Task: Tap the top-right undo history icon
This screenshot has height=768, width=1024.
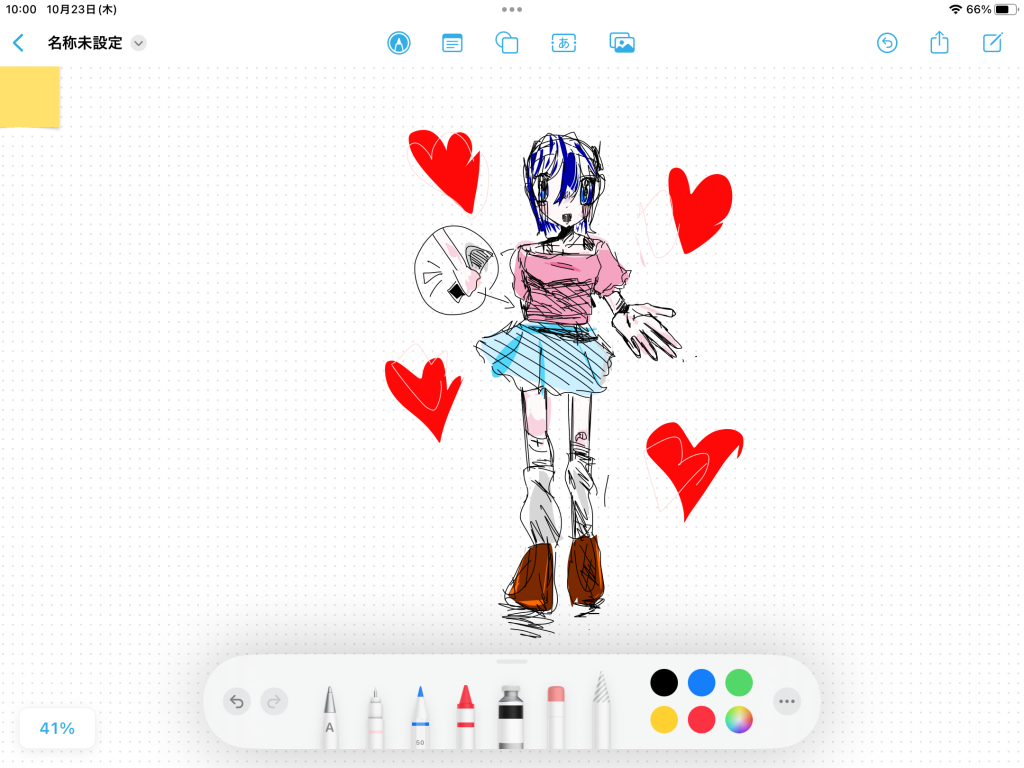Action: pos(887,43)
